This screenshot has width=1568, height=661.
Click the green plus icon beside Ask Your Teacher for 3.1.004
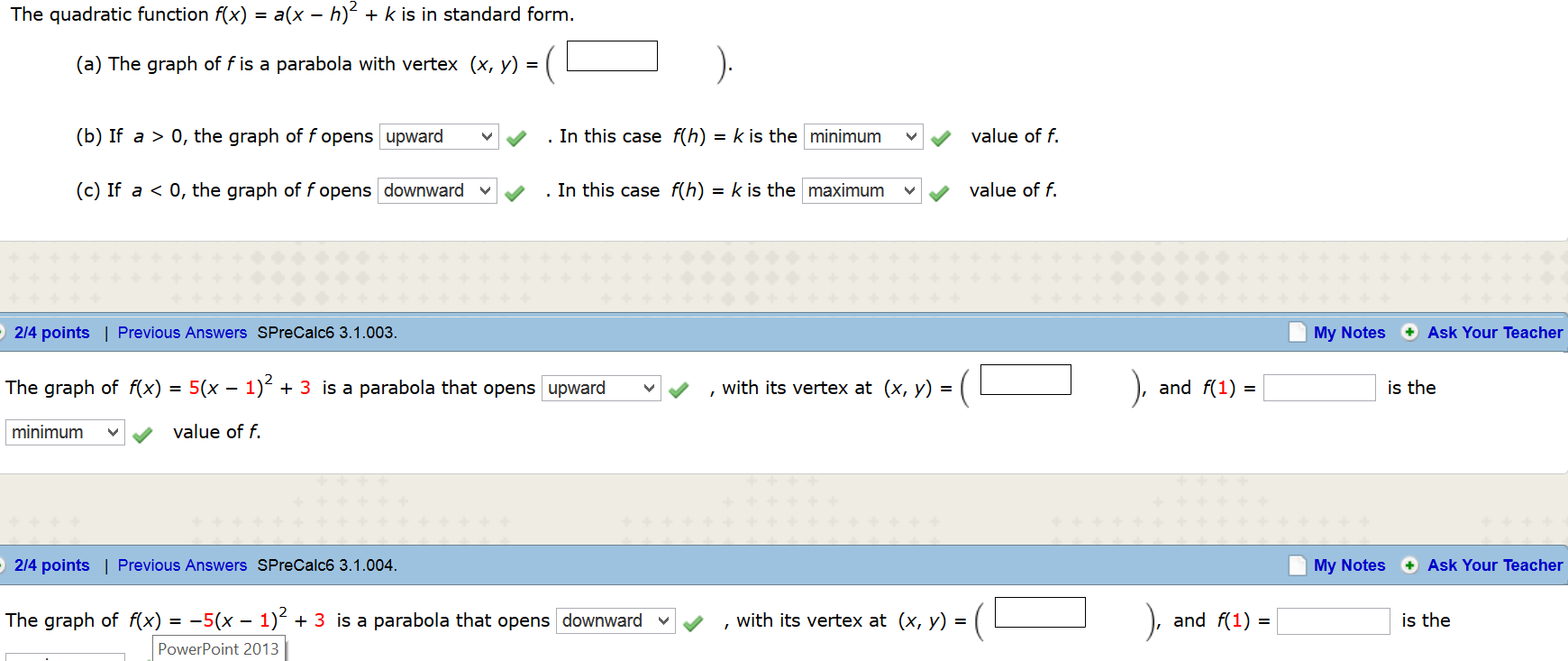(x=1409, y=565)
